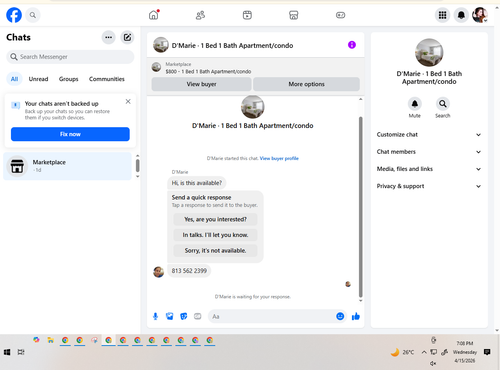
Task: Expand the Media, files and links section
Action: [429, 169]
